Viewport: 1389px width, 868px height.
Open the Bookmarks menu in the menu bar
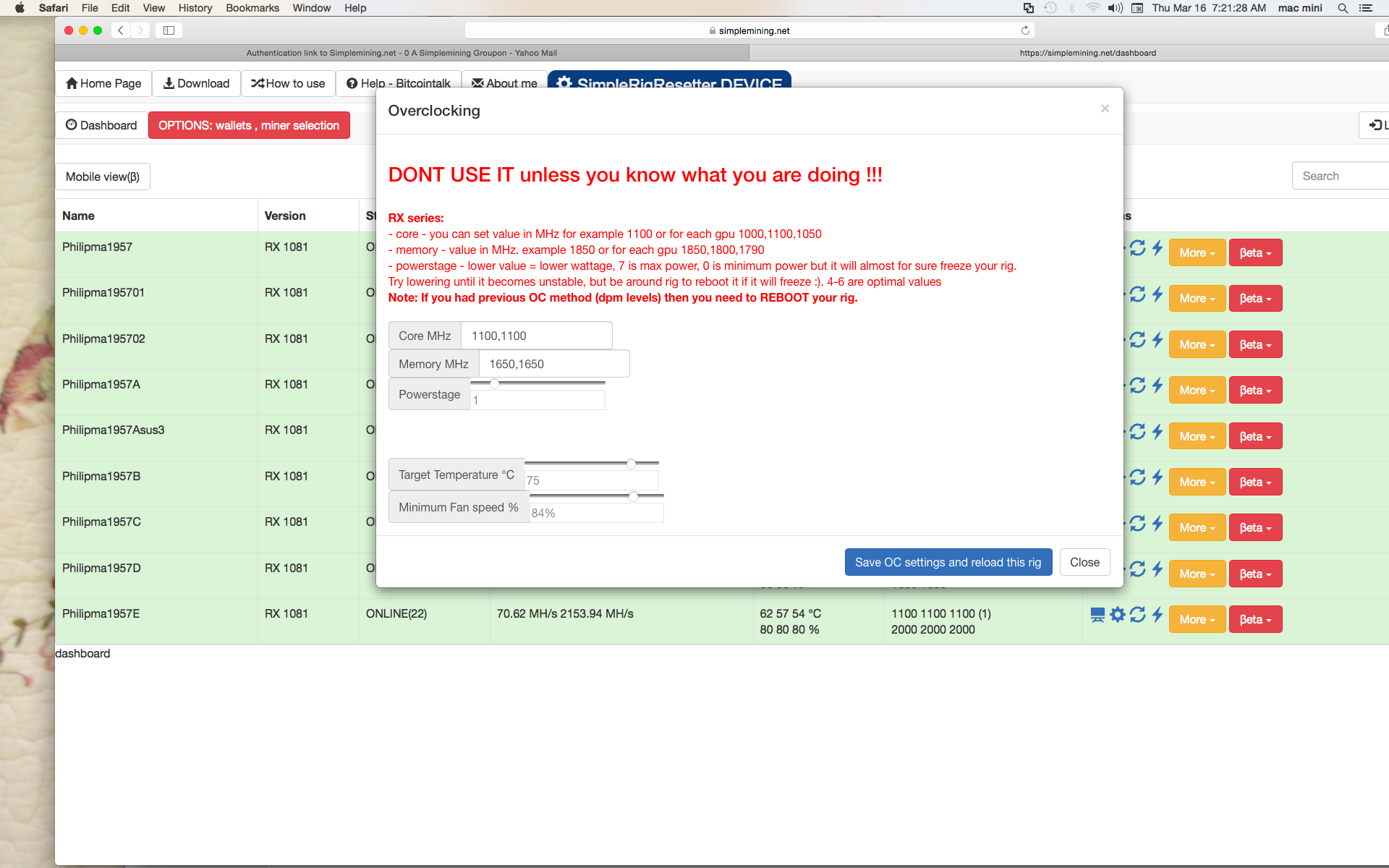coord(252,8)
